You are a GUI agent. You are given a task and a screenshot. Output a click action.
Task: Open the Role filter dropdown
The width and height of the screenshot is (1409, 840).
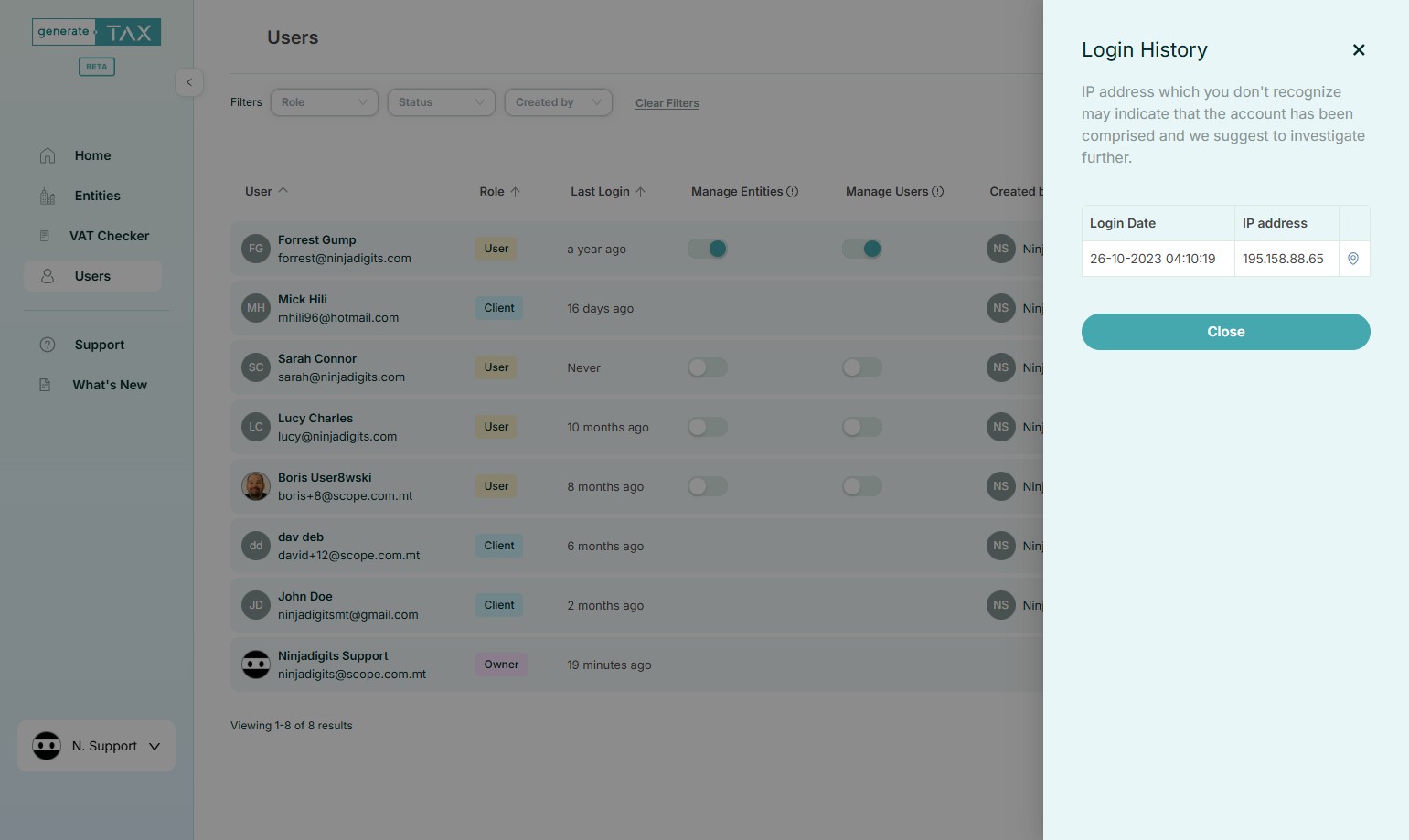click(324, 102)
